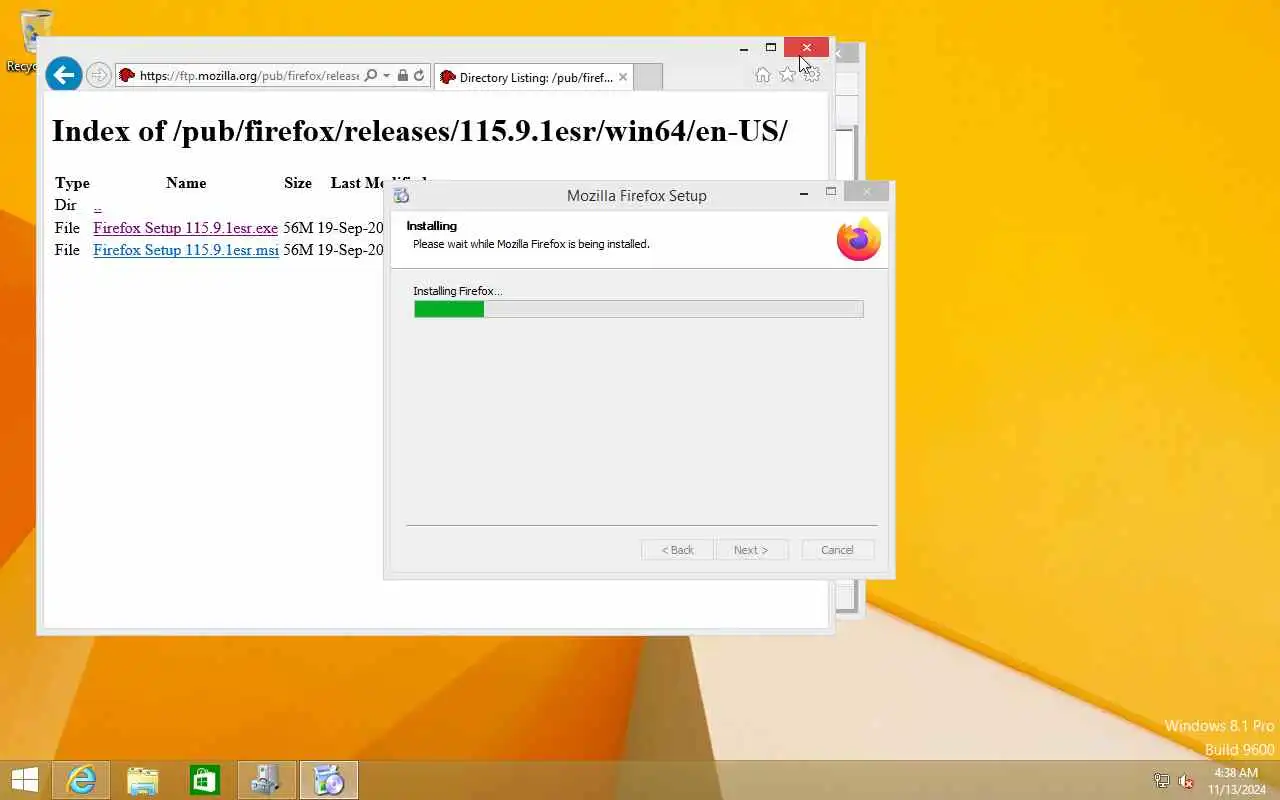
Task: Switch to the installer package taskbar icon
Action: point(267,780)
